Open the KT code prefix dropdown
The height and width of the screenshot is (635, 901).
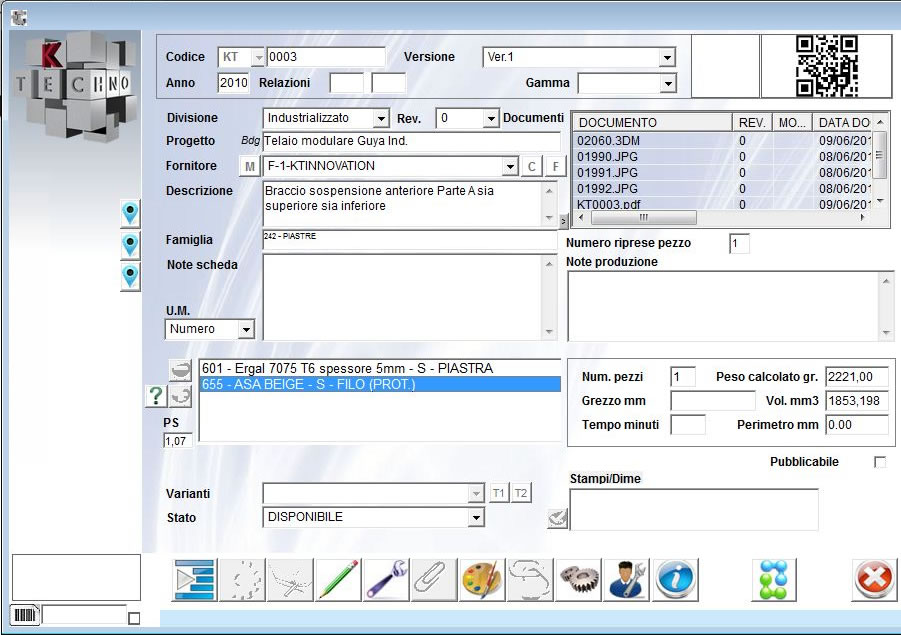pyautogui.click(x=258, y=57)
